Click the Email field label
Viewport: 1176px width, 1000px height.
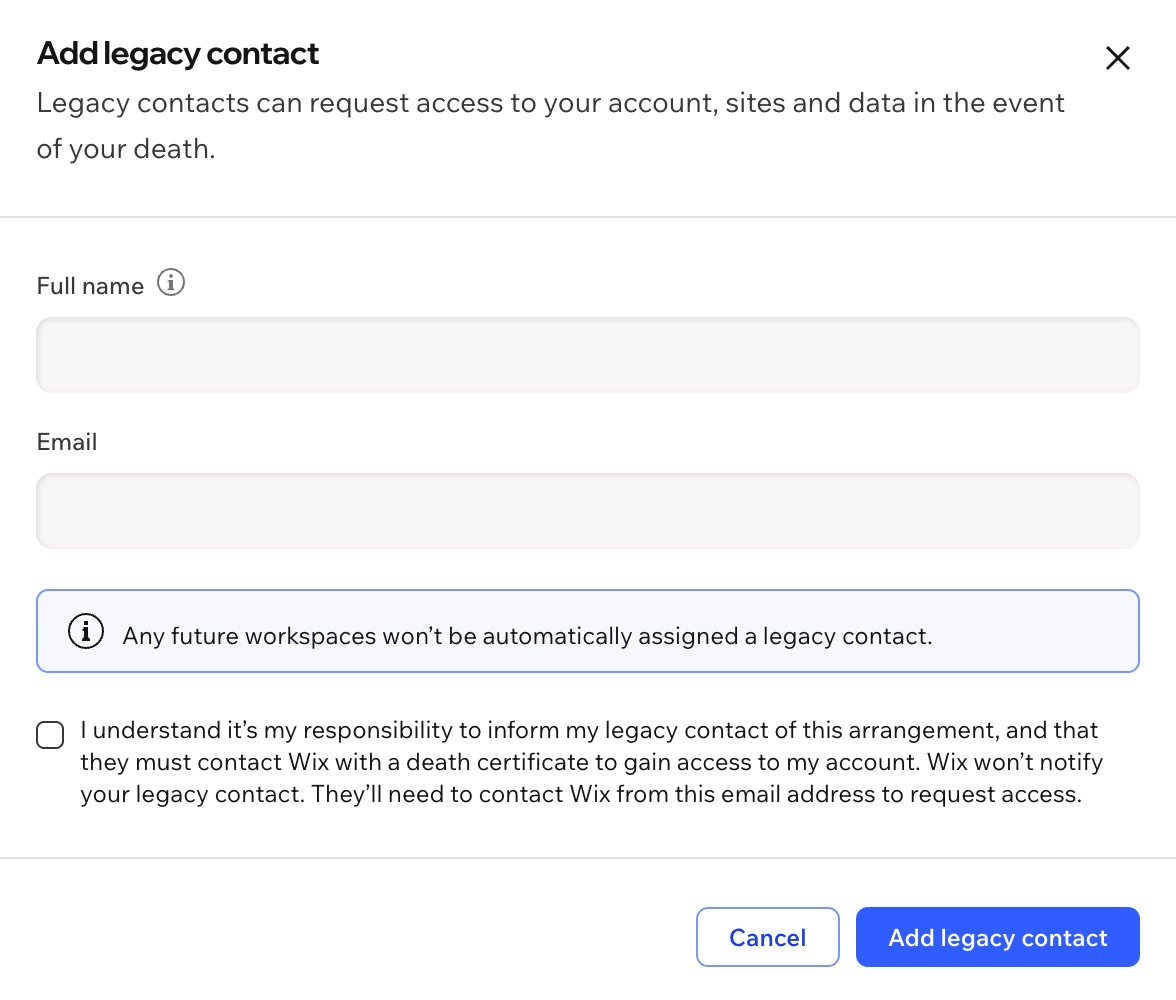pos(67,442)
